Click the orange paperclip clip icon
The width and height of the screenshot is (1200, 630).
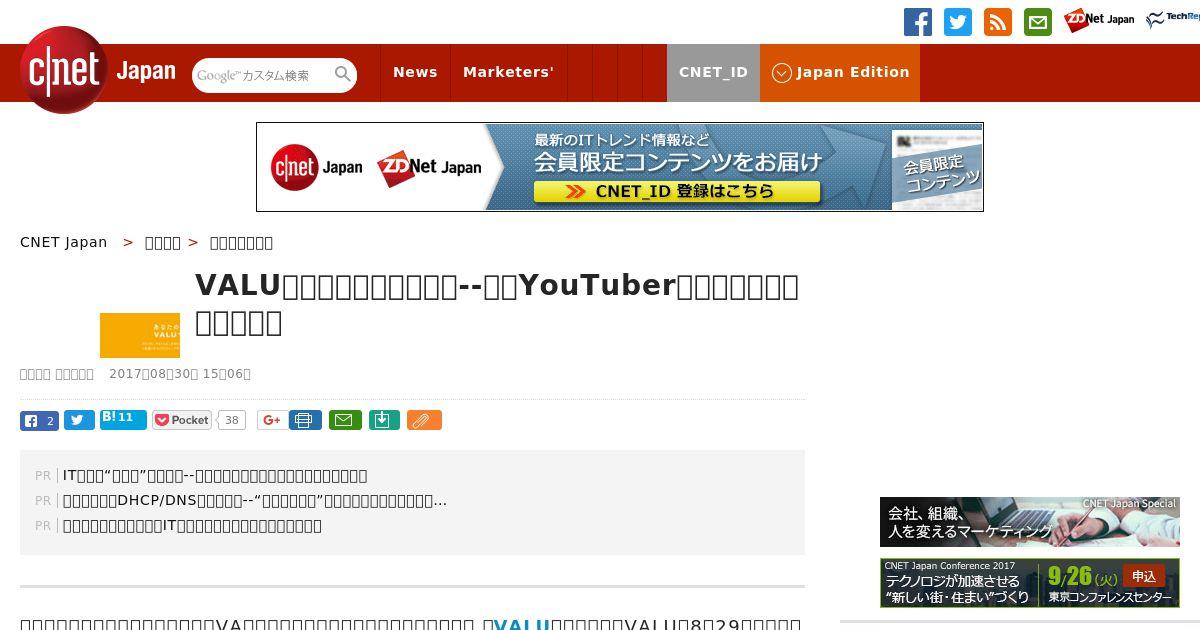point(424,421)
